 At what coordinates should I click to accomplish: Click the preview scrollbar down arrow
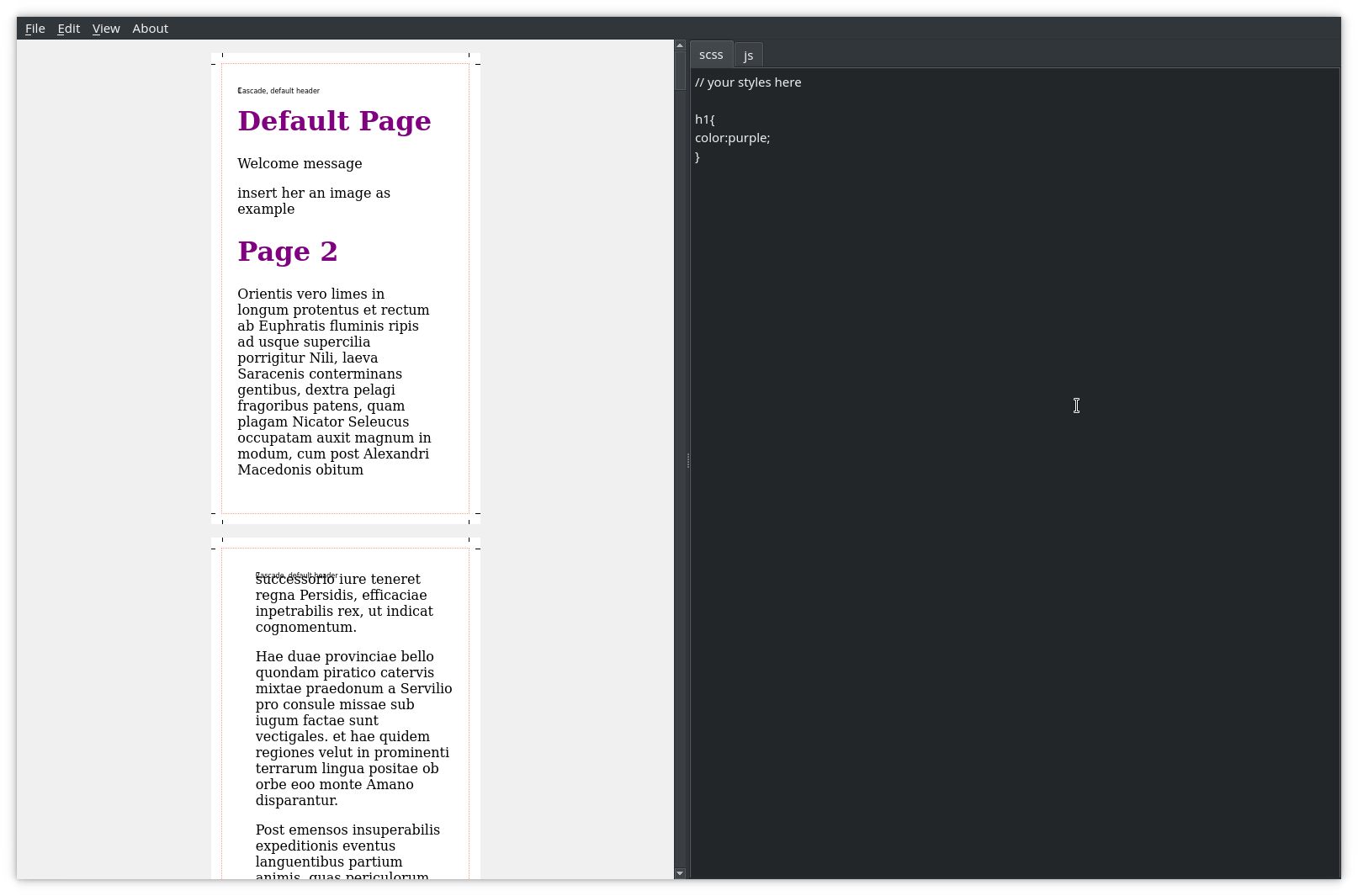(680, 873)
